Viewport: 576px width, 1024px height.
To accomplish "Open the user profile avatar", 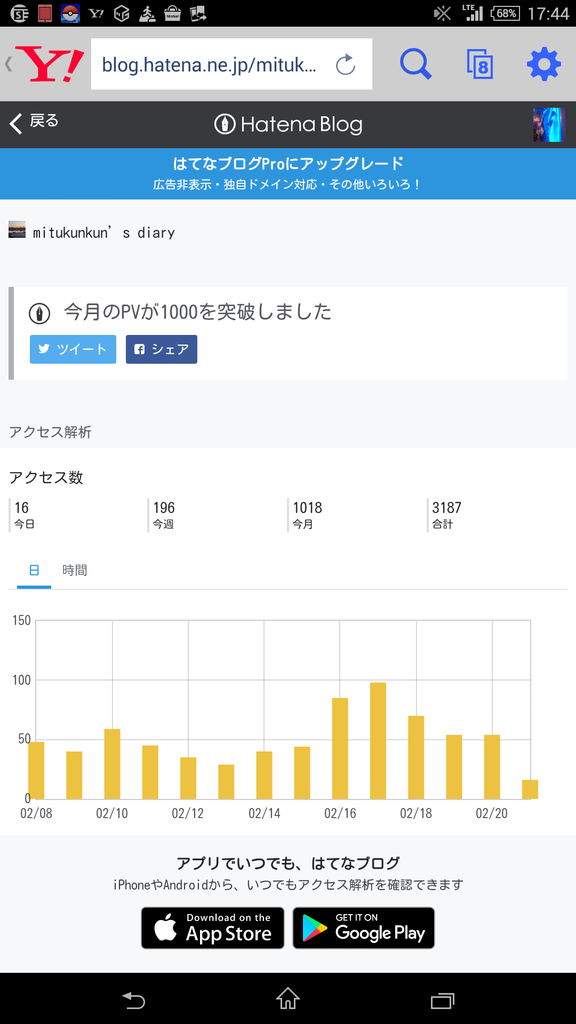I will (549, 125).
